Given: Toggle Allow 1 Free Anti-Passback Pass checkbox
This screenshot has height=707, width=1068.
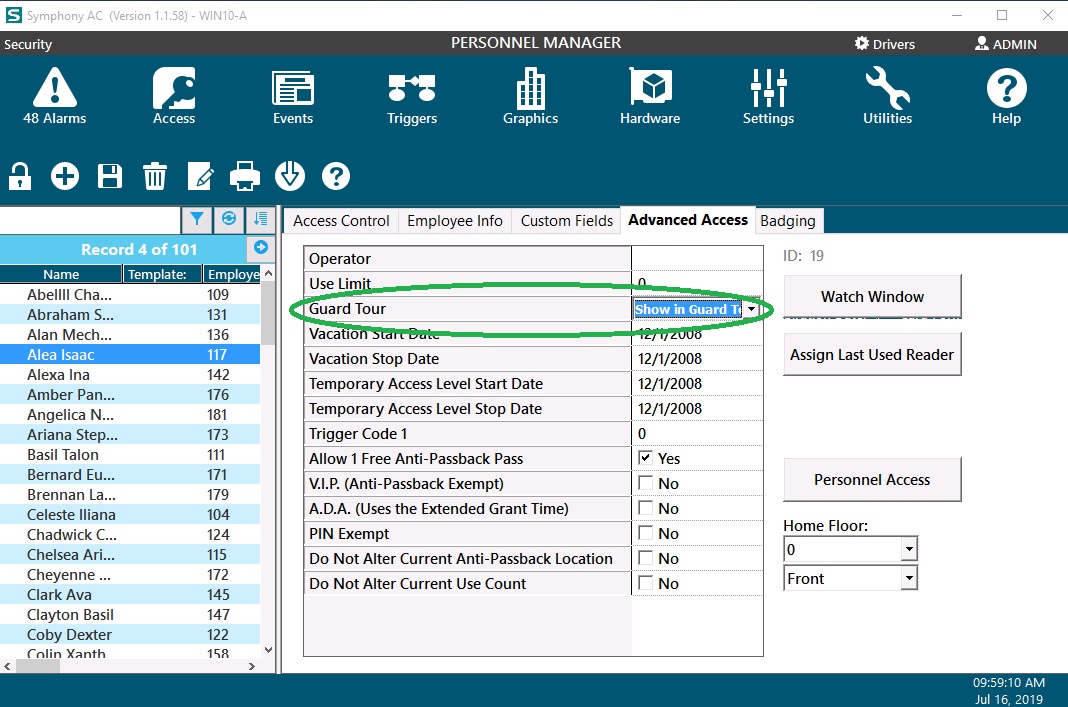Looking at the screenshot, I should click(x=645, y=458).
